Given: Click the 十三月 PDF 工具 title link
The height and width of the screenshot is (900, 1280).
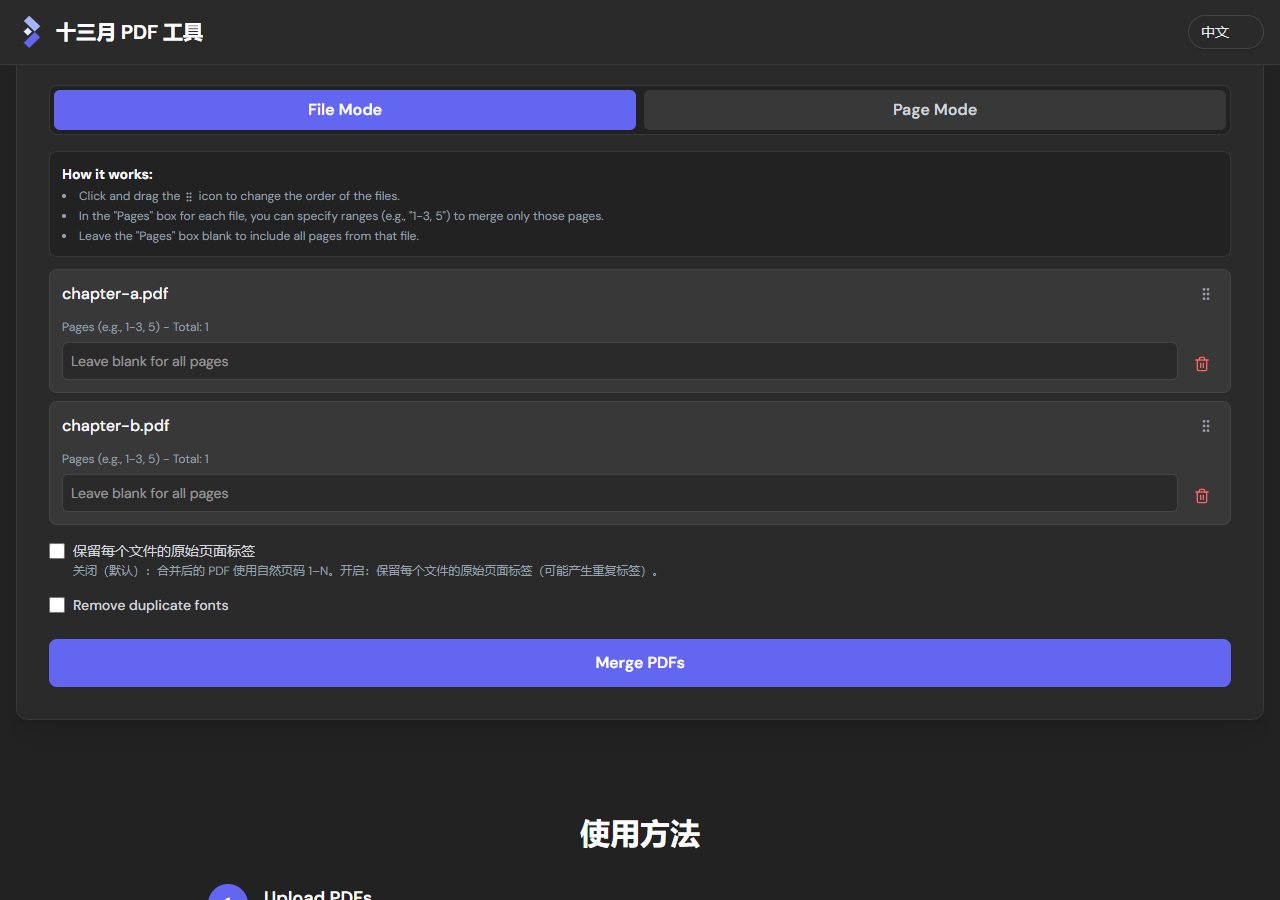Looking at the screenshot, I should [x=130, y=32].
